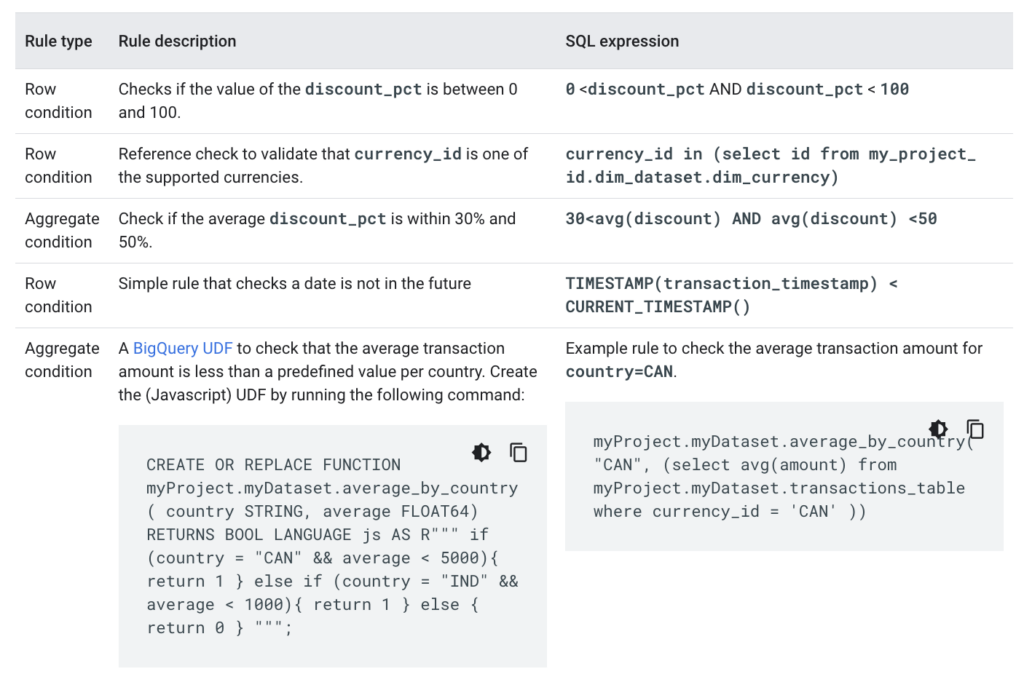Open the BigQuery UDF link
This screenshot has width=1024, height=674.
[183, 348]
